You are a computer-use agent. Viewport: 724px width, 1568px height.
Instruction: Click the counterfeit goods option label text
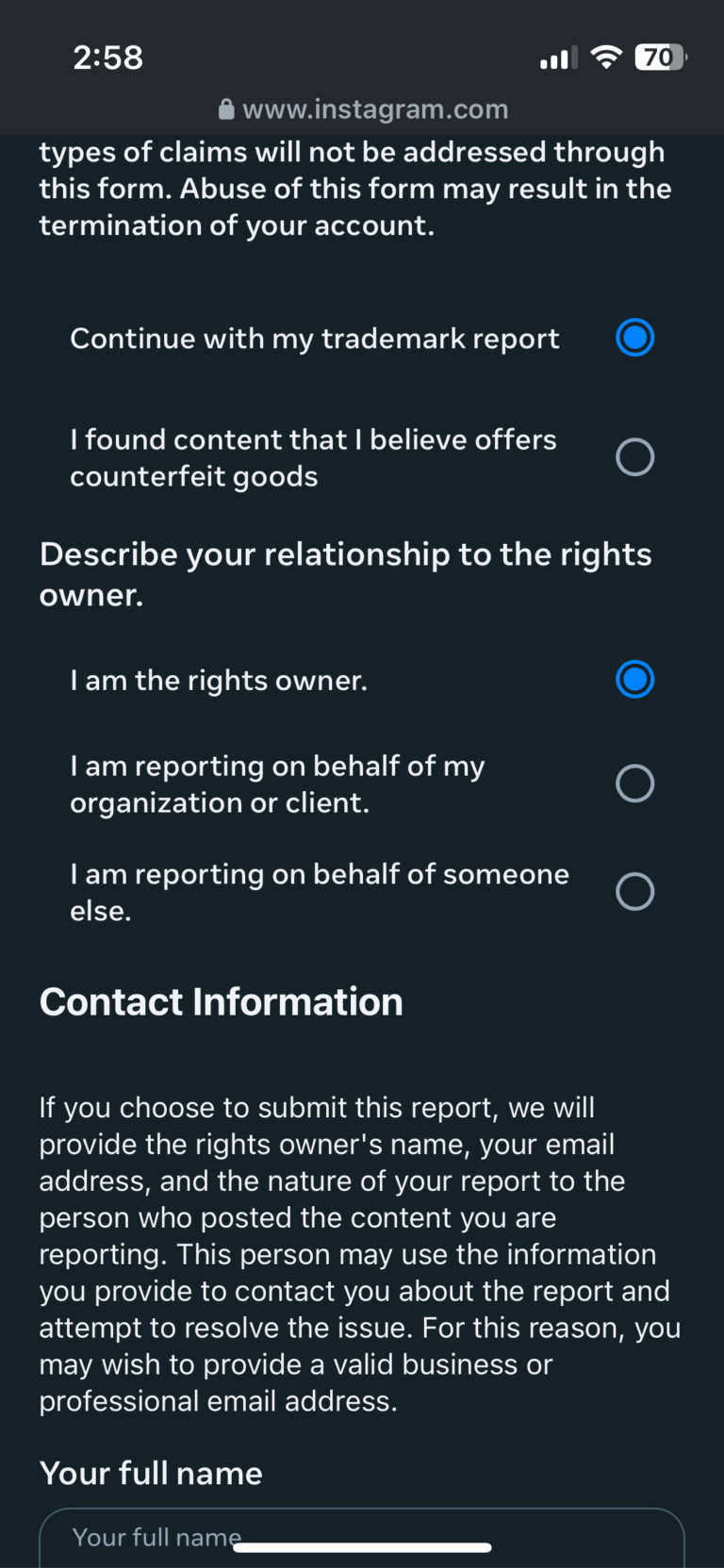point(313,457)
